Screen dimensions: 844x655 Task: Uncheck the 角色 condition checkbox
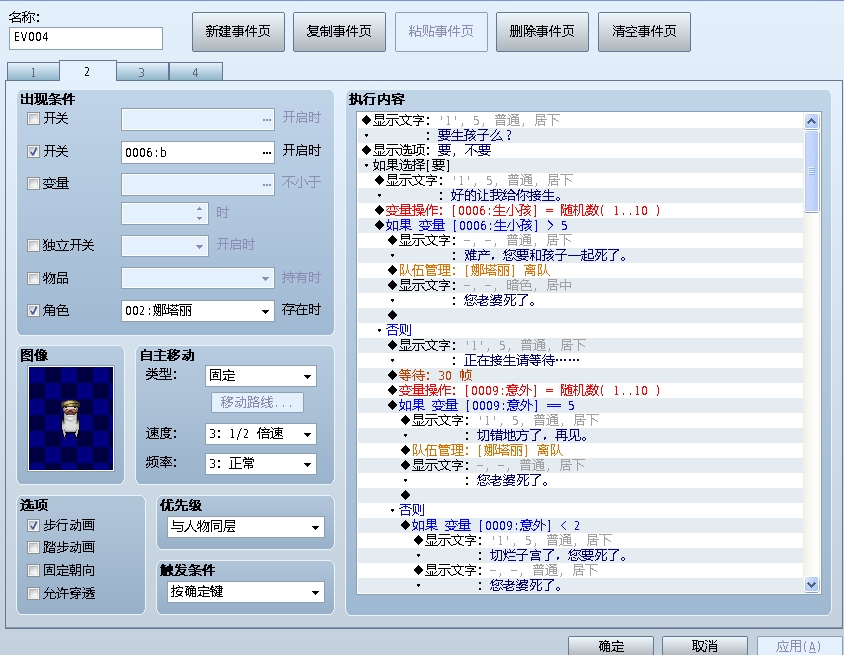[33, 311]
